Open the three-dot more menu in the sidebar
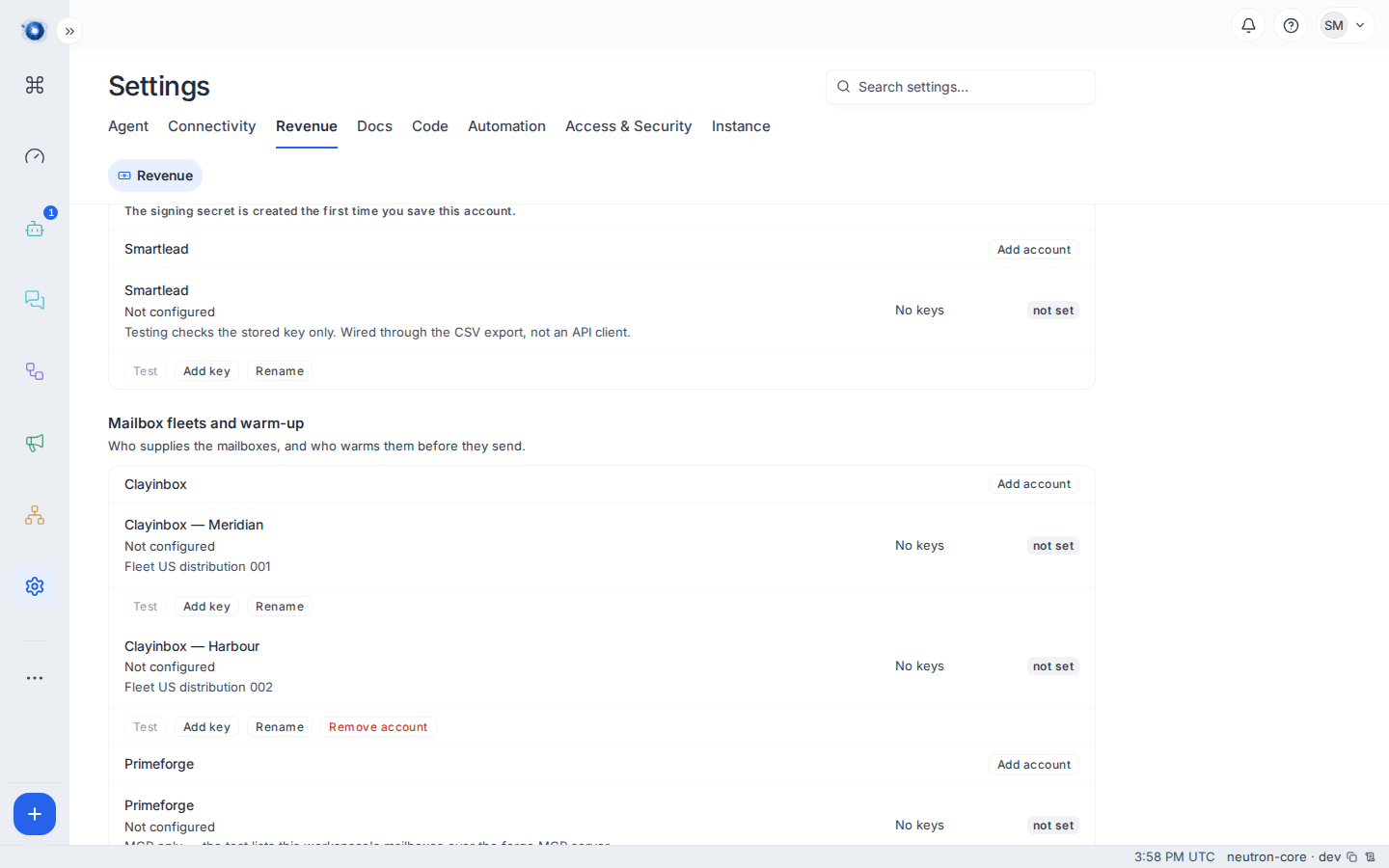 [35, 678]
